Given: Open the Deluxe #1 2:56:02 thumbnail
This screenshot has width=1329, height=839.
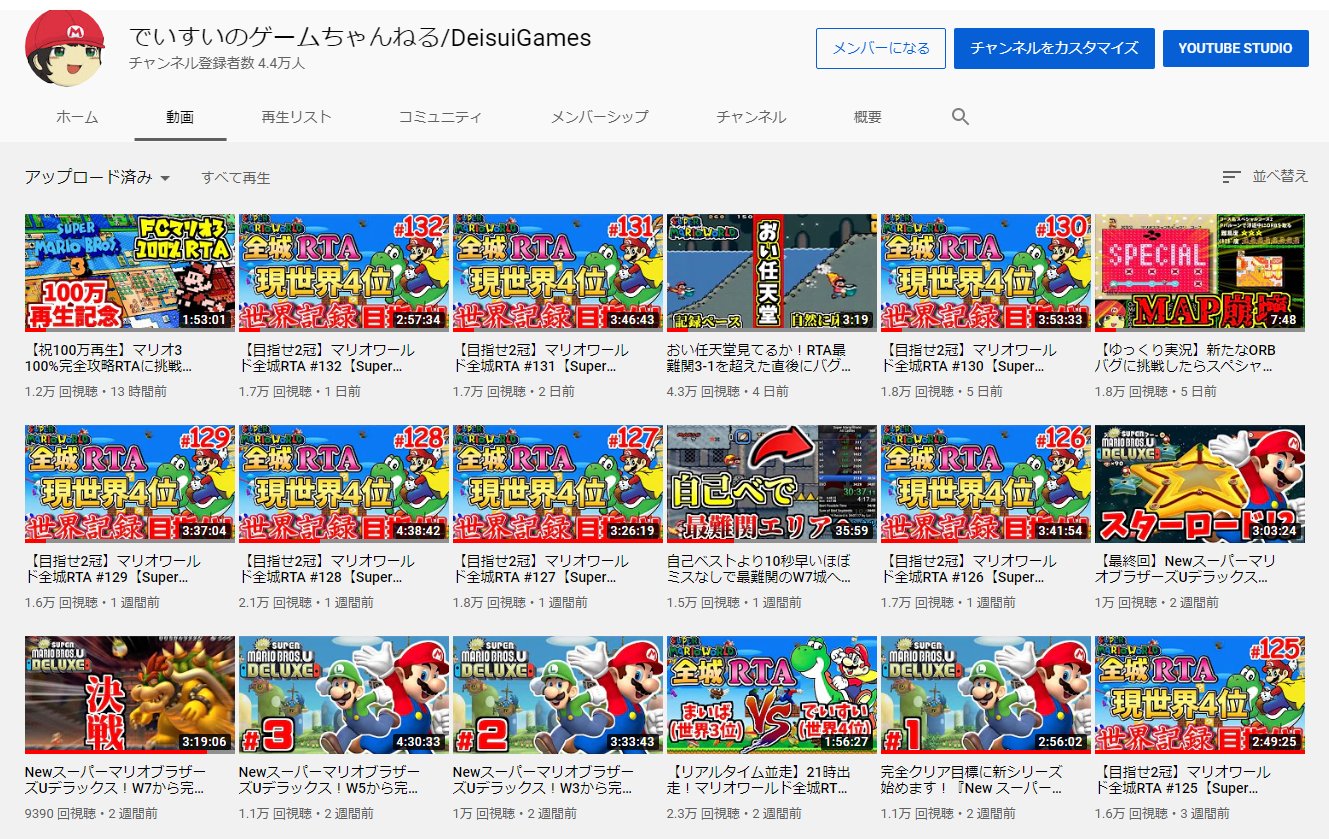Looking at the screenshot, I should click(x=986, y=695).
